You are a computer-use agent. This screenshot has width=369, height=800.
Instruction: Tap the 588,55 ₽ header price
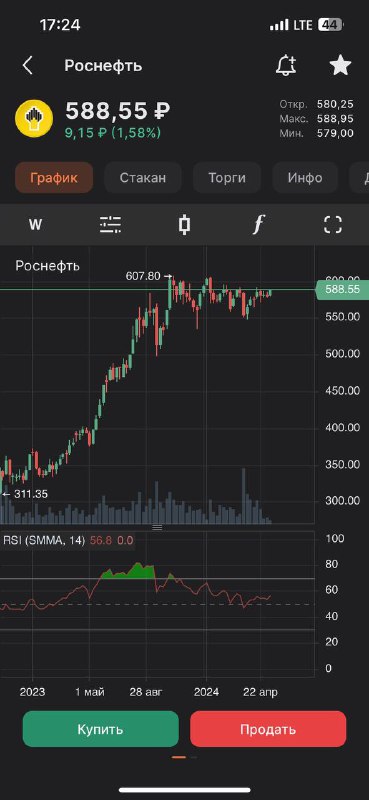pyautogui.click(x=118, y=110)
